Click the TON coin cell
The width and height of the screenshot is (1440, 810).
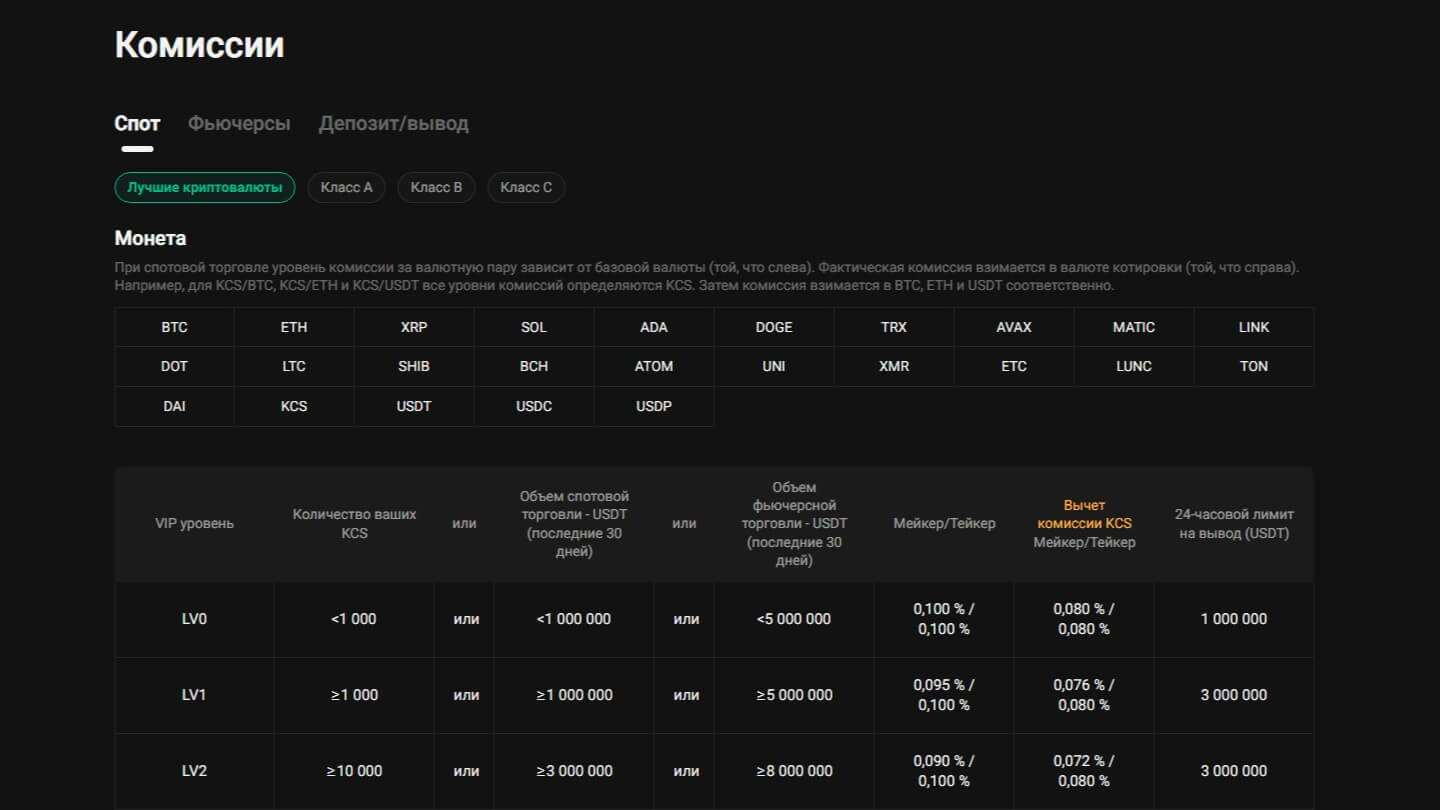(x=1254, y=366)
